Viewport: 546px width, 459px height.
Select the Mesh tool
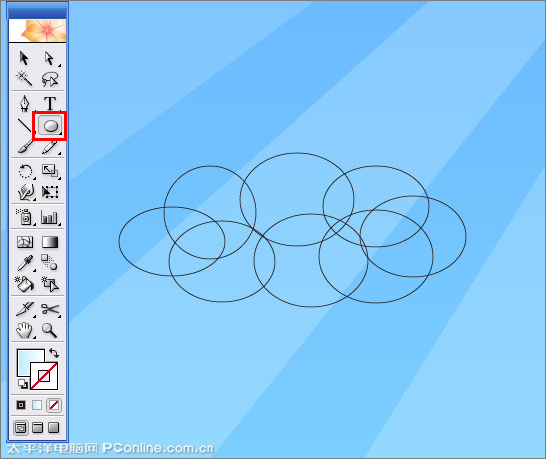[25, 242]
